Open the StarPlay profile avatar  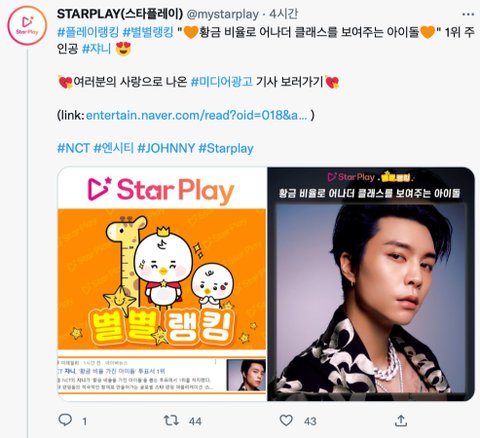[27, 26]
